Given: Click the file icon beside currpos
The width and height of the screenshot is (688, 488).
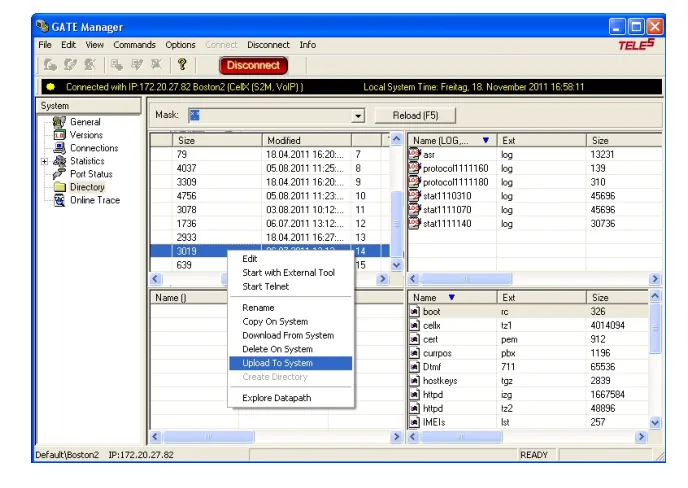Looking at the screenshot, I should click(415, 353).
